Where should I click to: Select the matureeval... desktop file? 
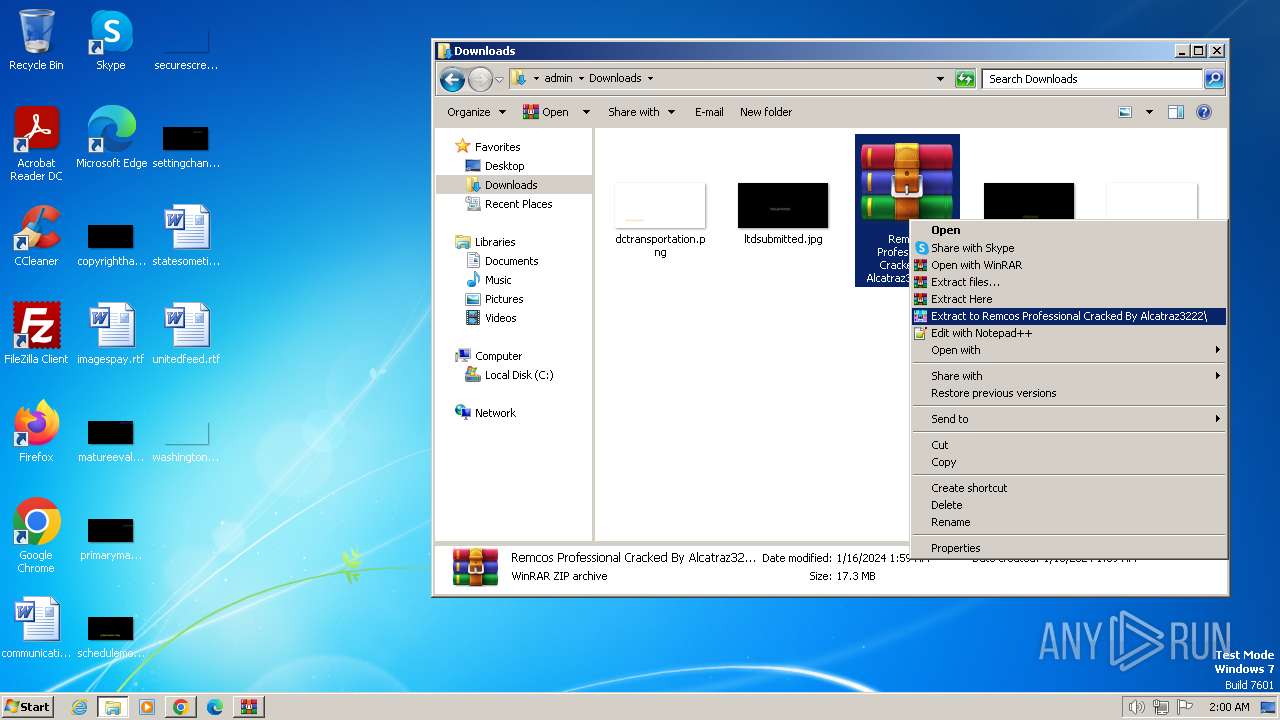click(111, 440)
